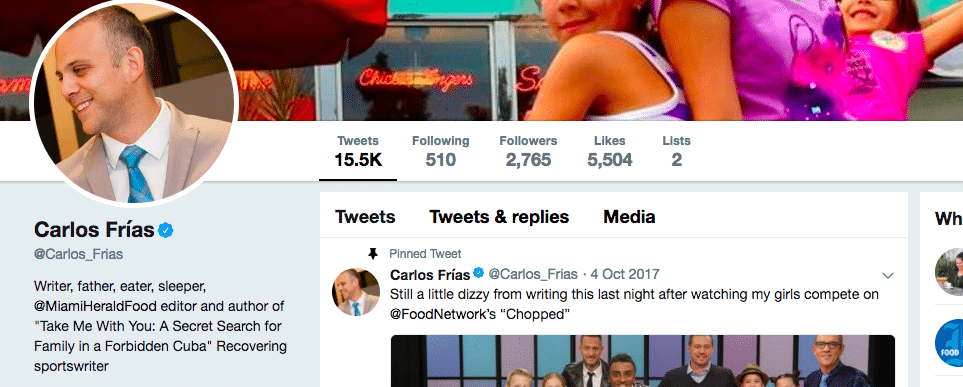The height and width of the screenshot is (387, 963).
Task: Select the Tweets timeline tab
Action: 365,217
